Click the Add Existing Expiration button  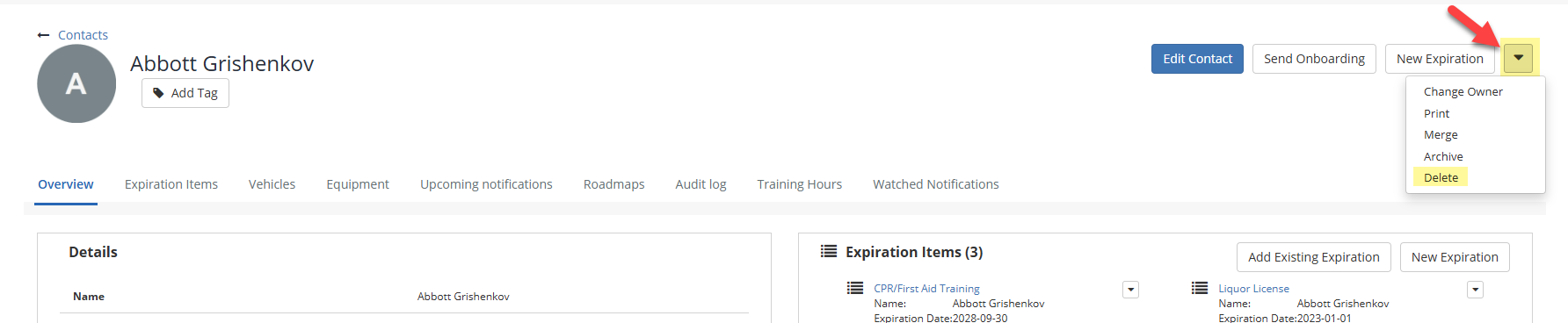click(1314, 257)
